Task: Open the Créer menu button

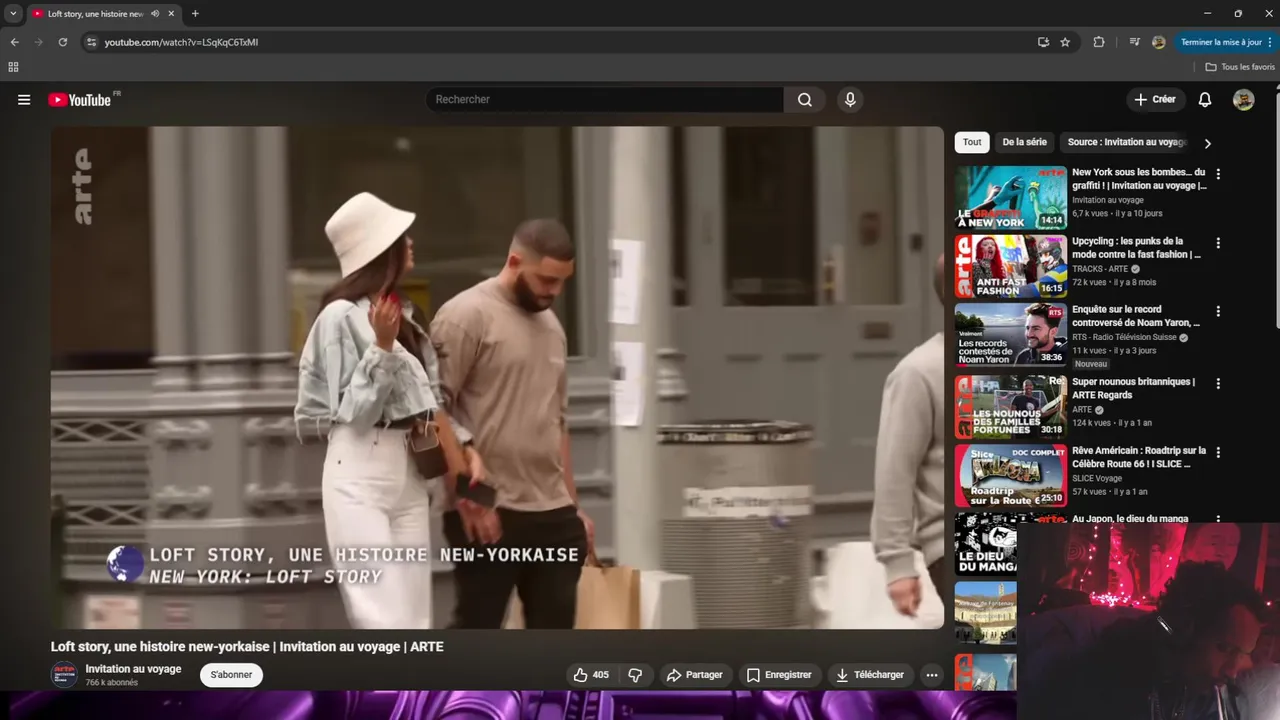Action: coord(1155,100)
